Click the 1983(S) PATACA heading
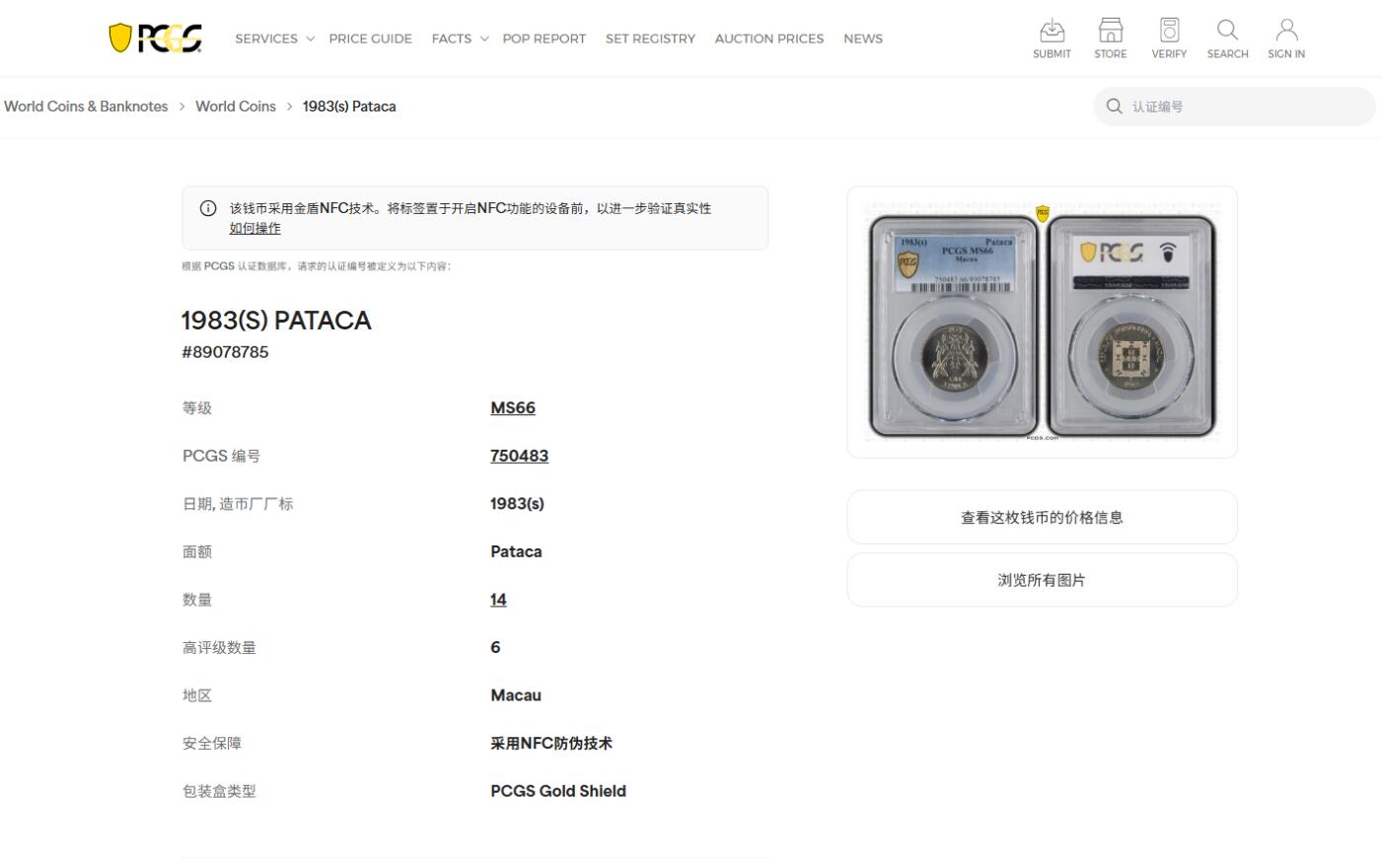This screenshot has height=868, width=1381. coord(276,321)
